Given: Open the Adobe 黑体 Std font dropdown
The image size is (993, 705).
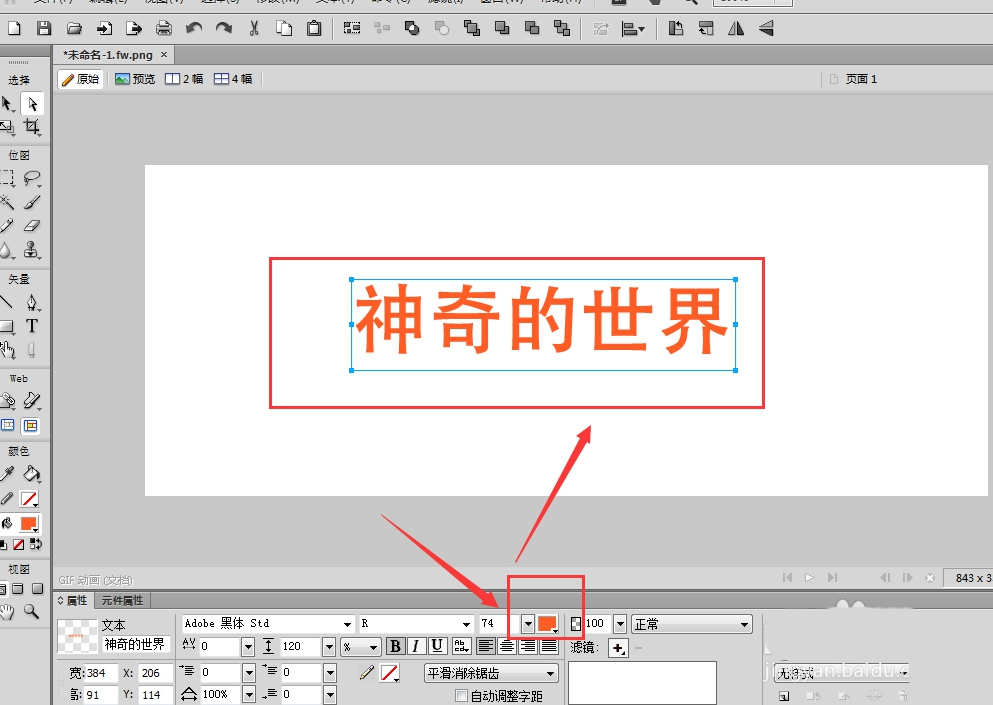Looking at the screenshot, I should point(349,623).
